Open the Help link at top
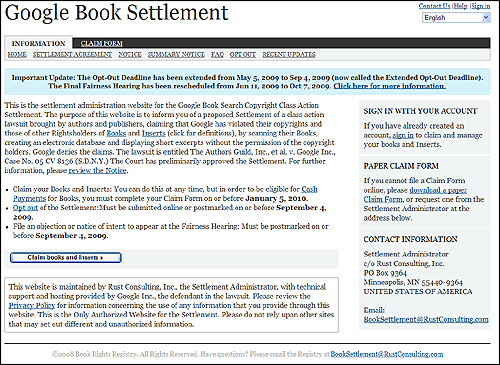The height and width of the screenshot is (365, 500). 461,6
